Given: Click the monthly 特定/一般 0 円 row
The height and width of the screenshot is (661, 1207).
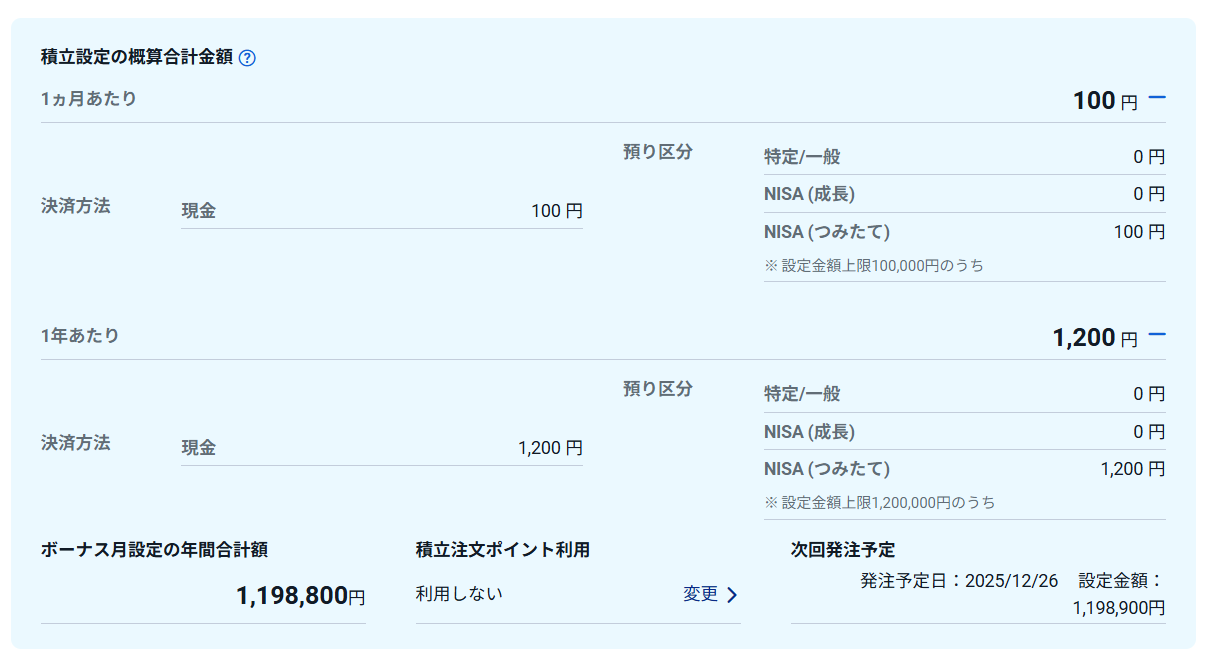Looking at the screenshot, I should [x=964, y=157].
